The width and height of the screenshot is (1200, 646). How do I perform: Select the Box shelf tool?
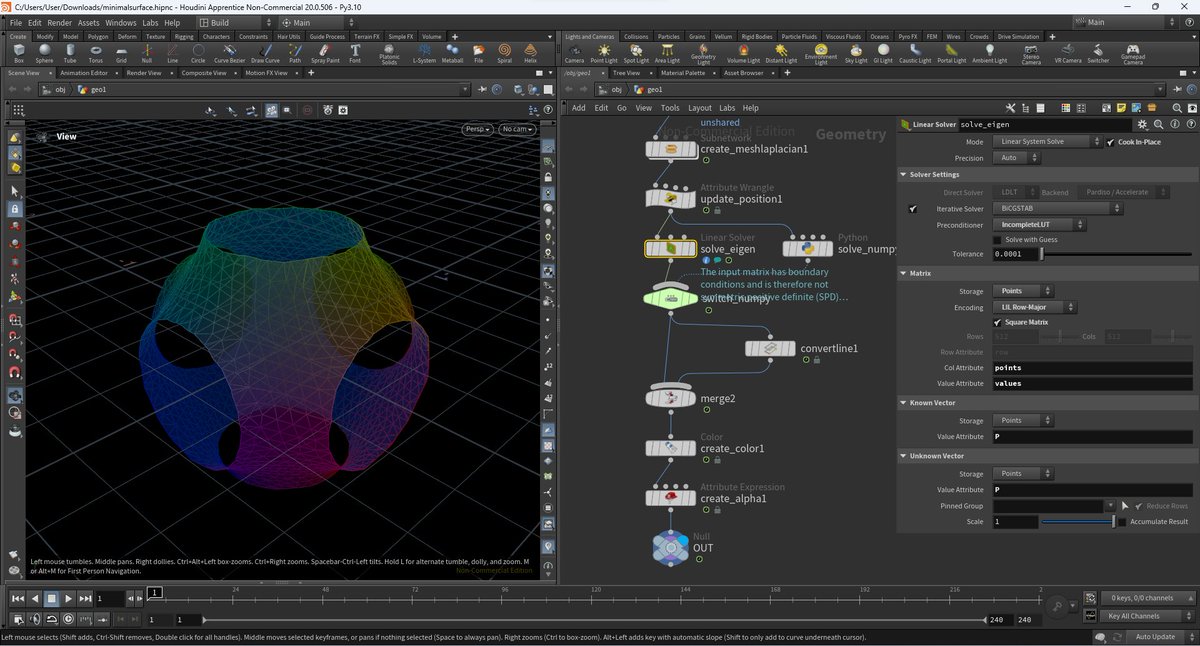coord(19,53)
